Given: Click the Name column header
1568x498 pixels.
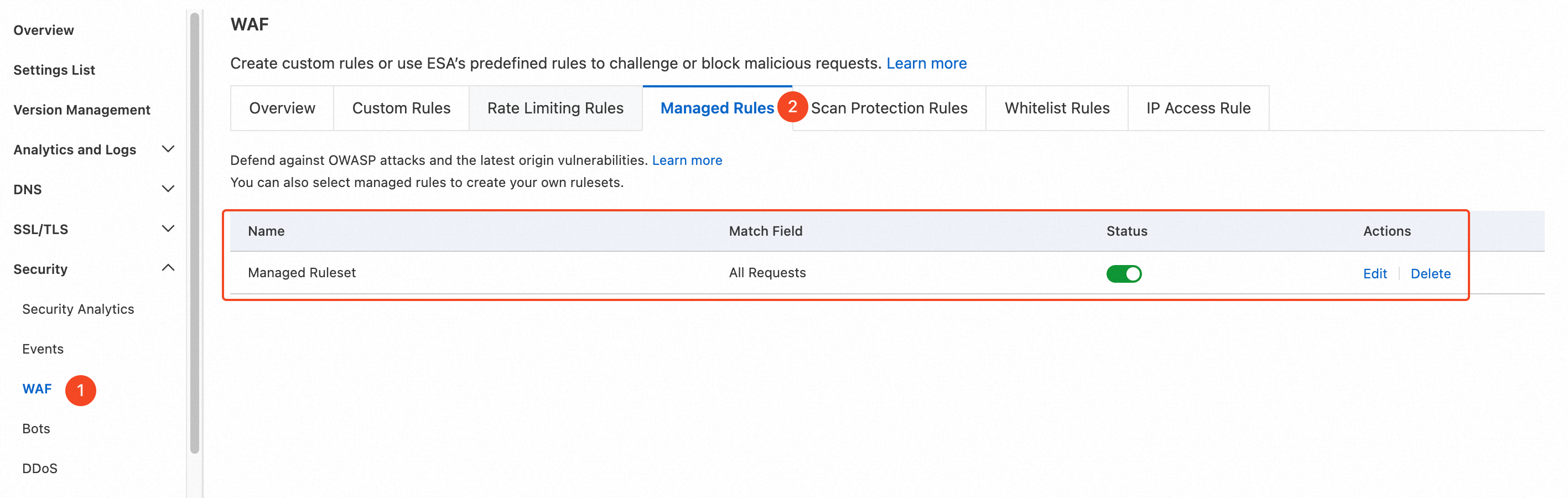Looking at the screenshot, I should coord(266,231).
